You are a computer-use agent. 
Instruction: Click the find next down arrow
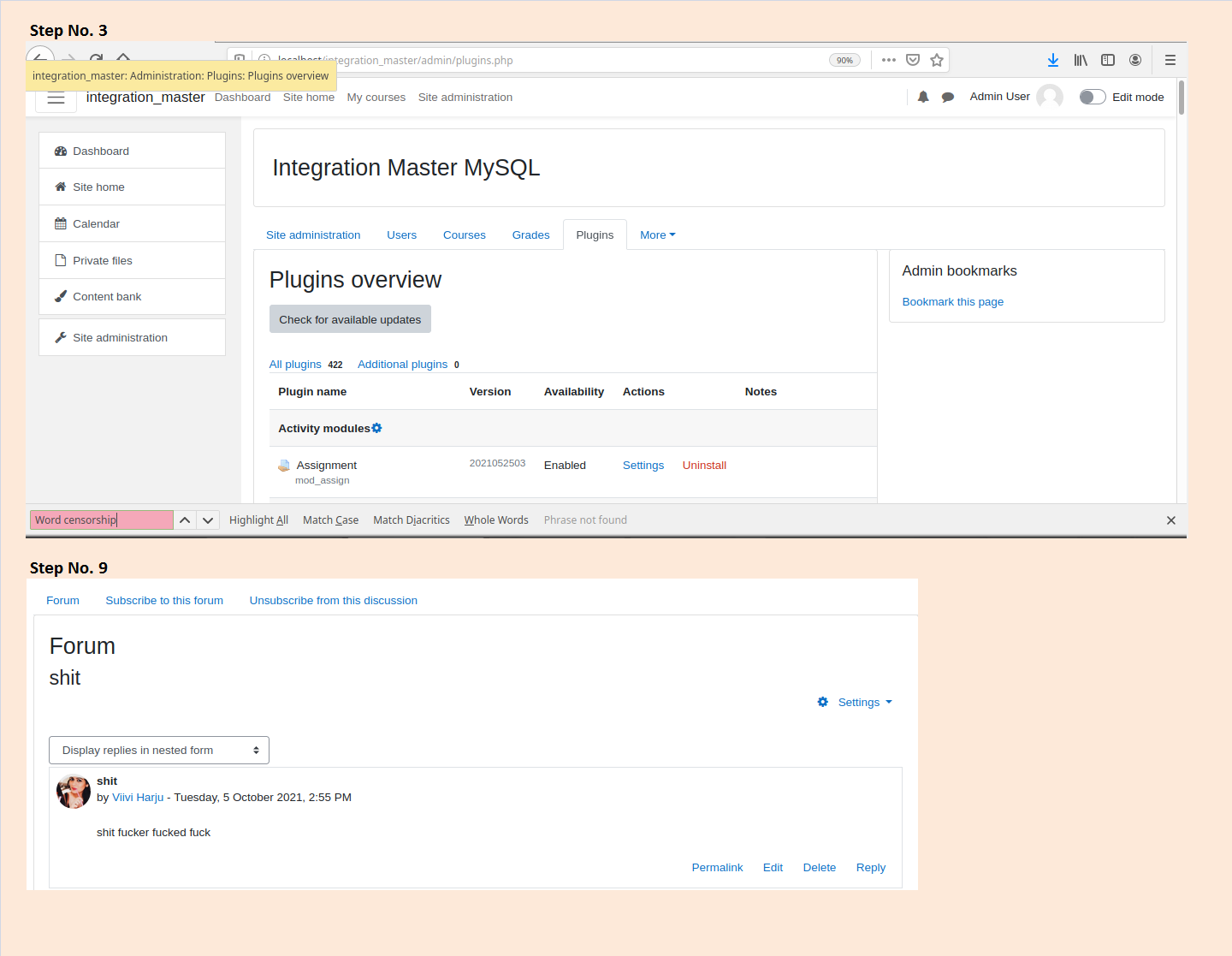click(208, 520)
